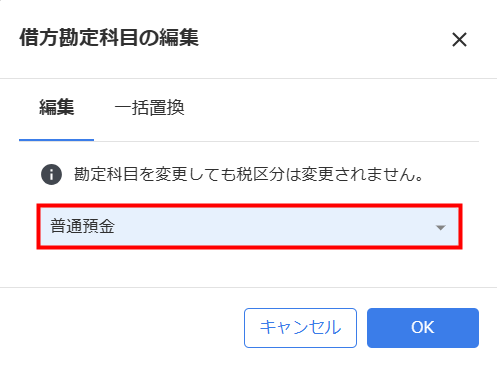Viewport: 497px width, 365px height.
Task: Click the white outlined キャンセル button
Action: point(300,328)
